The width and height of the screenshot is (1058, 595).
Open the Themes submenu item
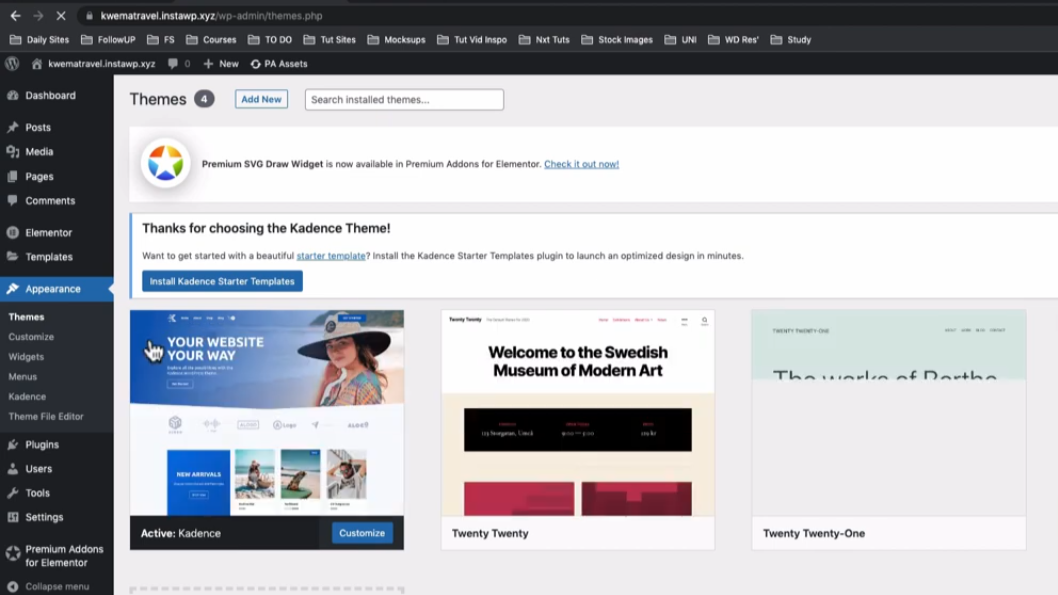click(26, 316)
